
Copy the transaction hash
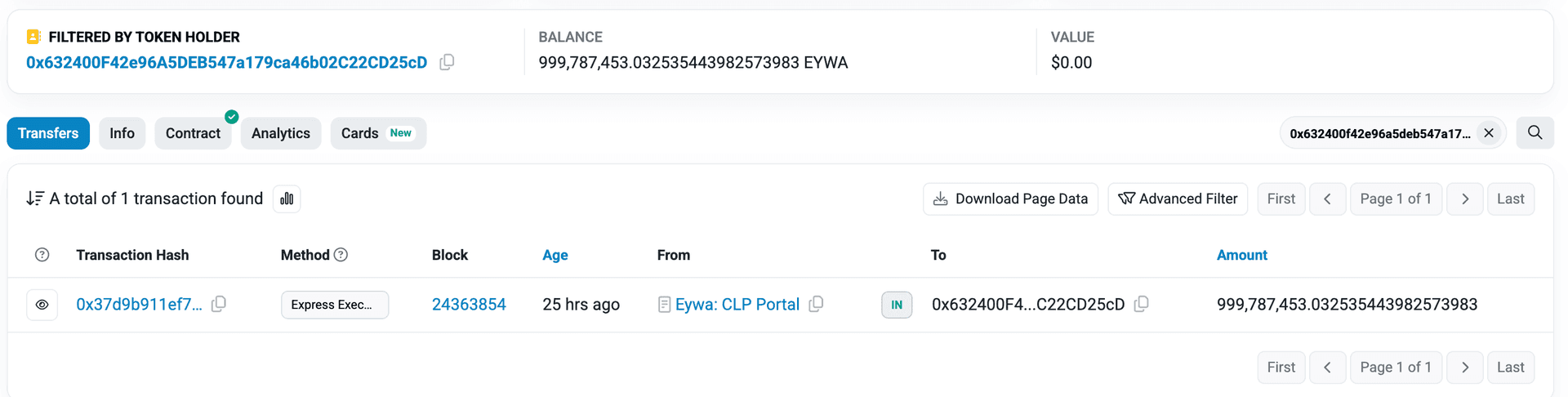[219, 304]
